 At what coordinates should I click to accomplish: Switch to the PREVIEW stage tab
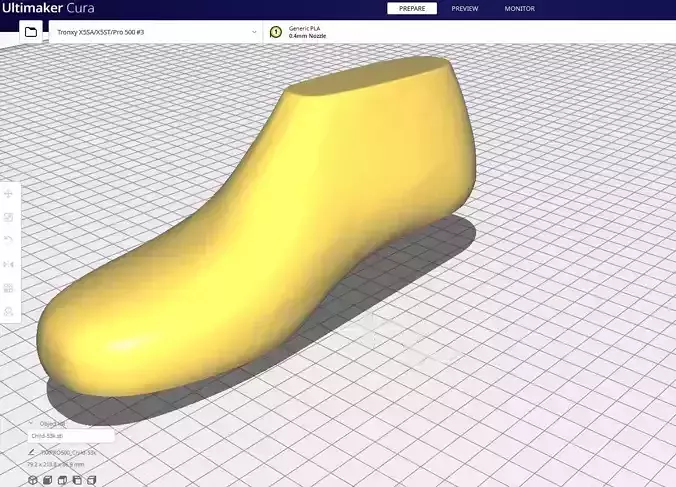click(x=465, y=9)
